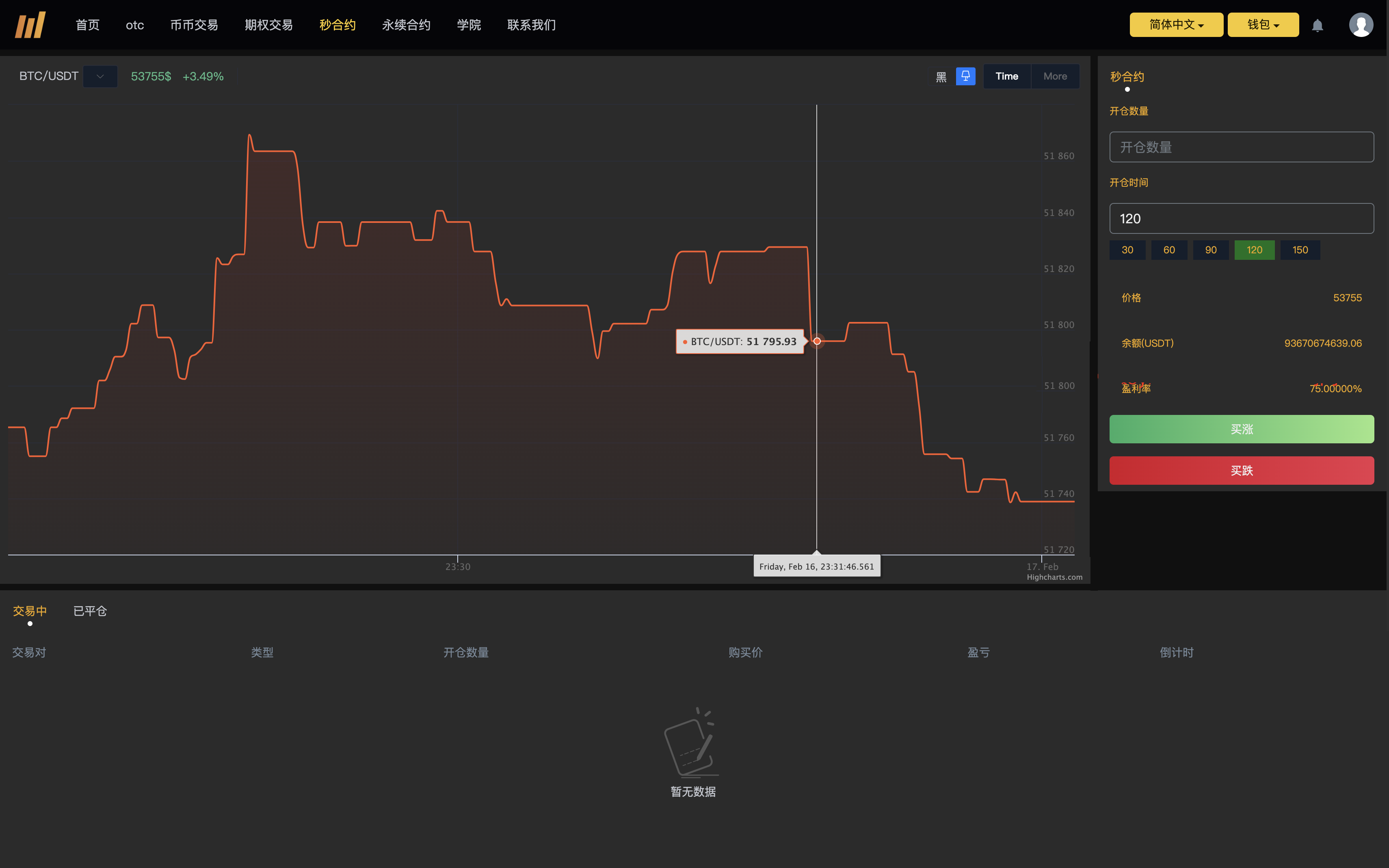Click the orange striped site logo
Viewport: 1389px width, 868px height.
[x=30, y=25]
